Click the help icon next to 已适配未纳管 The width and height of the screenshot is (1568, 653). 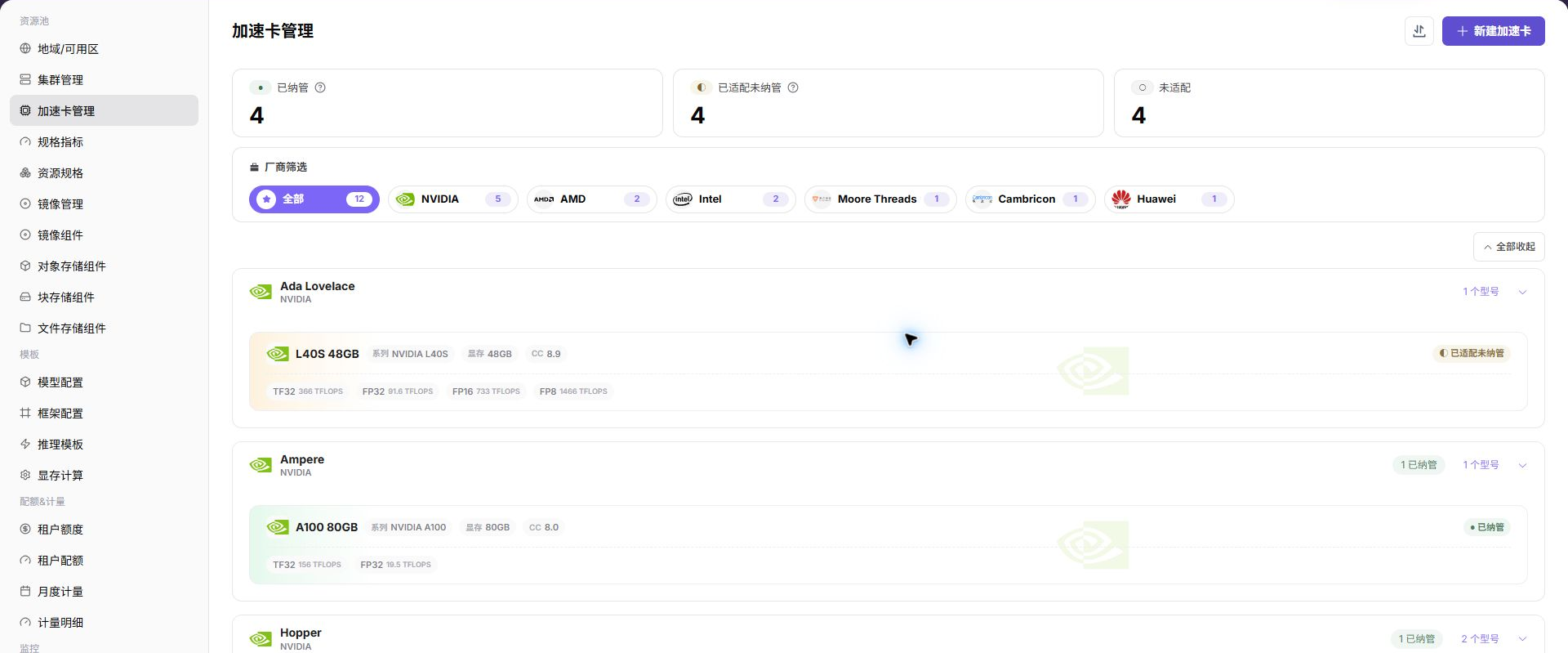click(793, 87)
